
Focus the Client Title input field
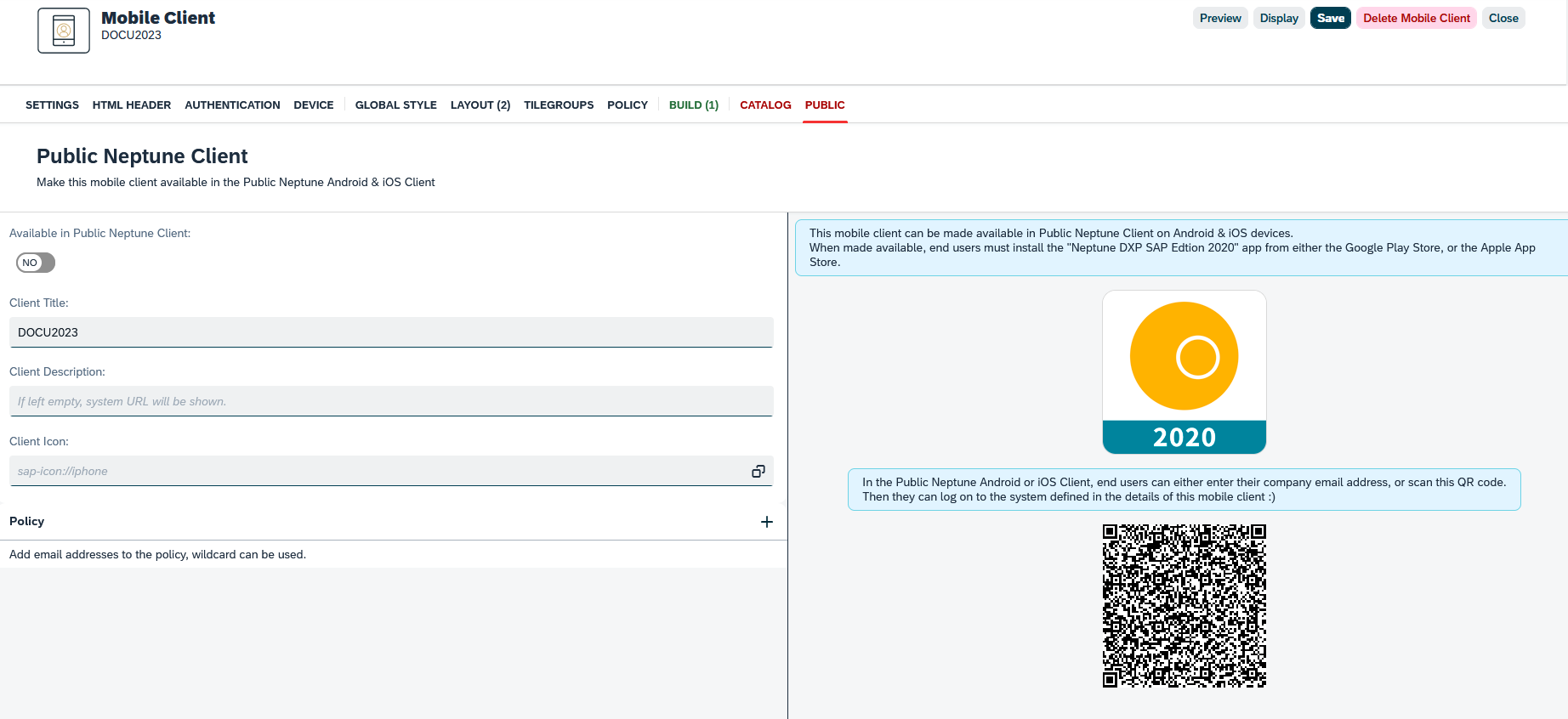[391, 332]
